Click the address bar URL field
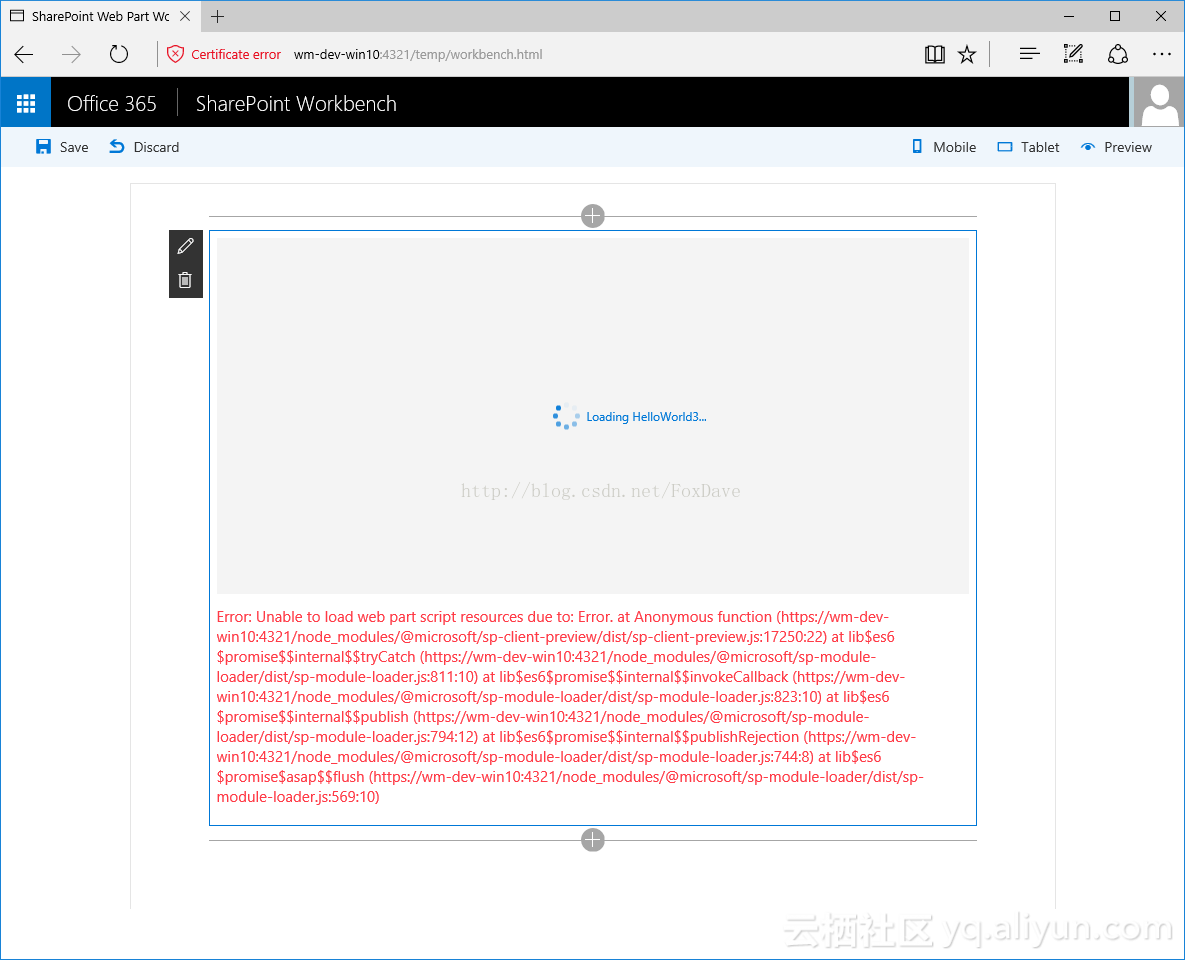 [418, 54]
